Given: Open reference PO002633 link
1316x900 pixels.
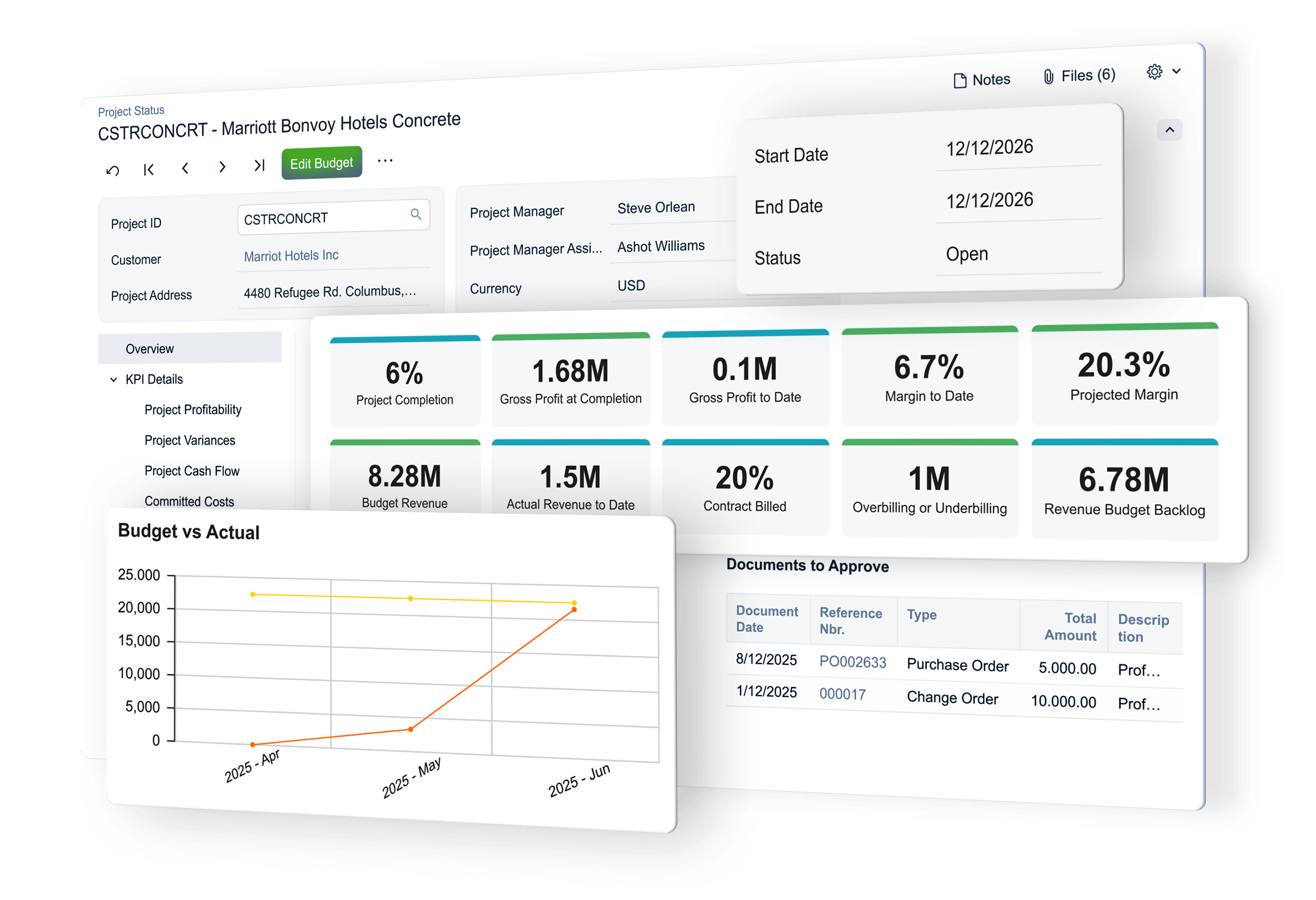Looking at the screenshot, I should point(852,662).
